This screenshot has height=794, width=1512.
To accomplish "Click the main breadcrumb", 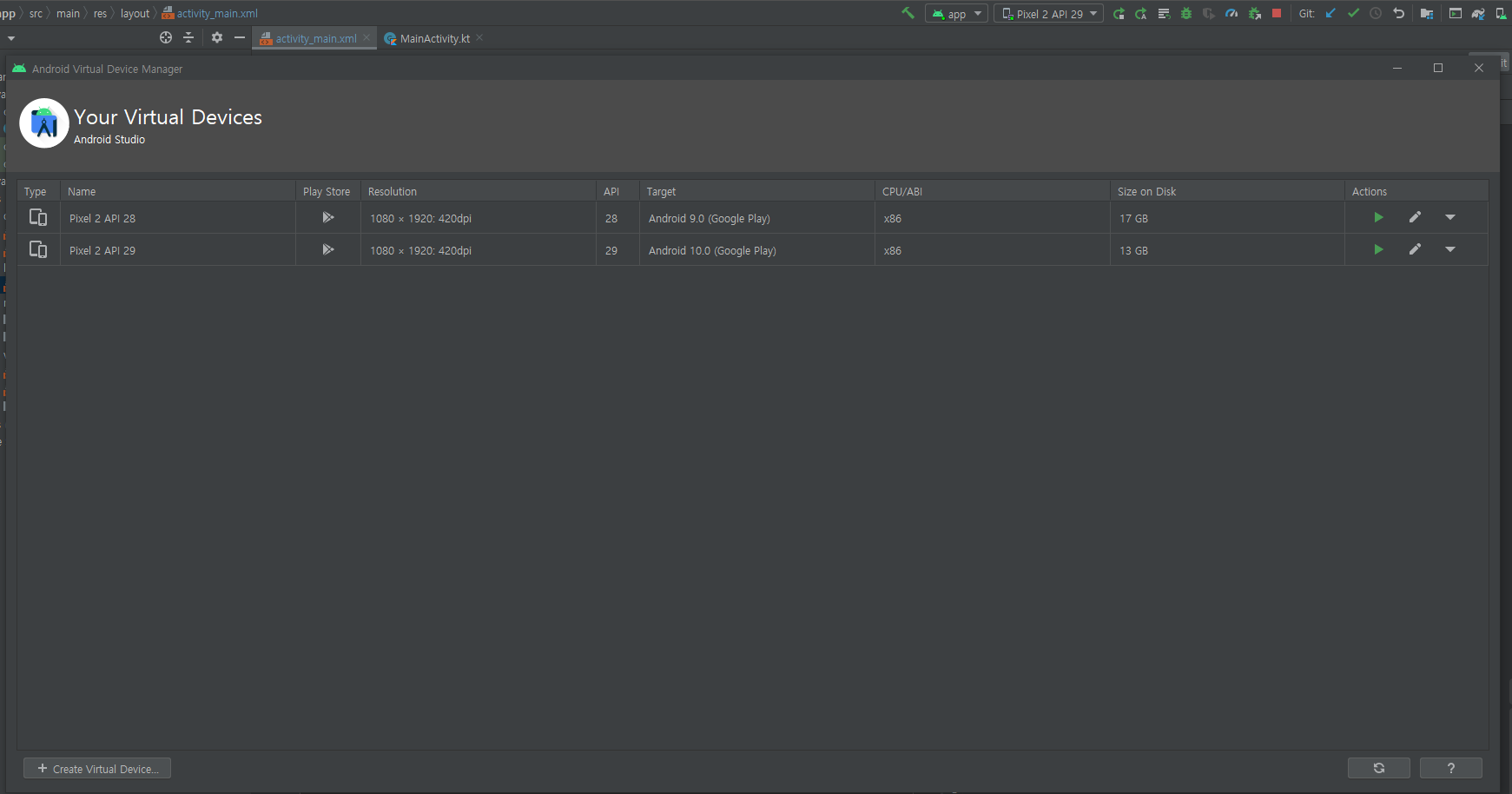I will 68,13.
